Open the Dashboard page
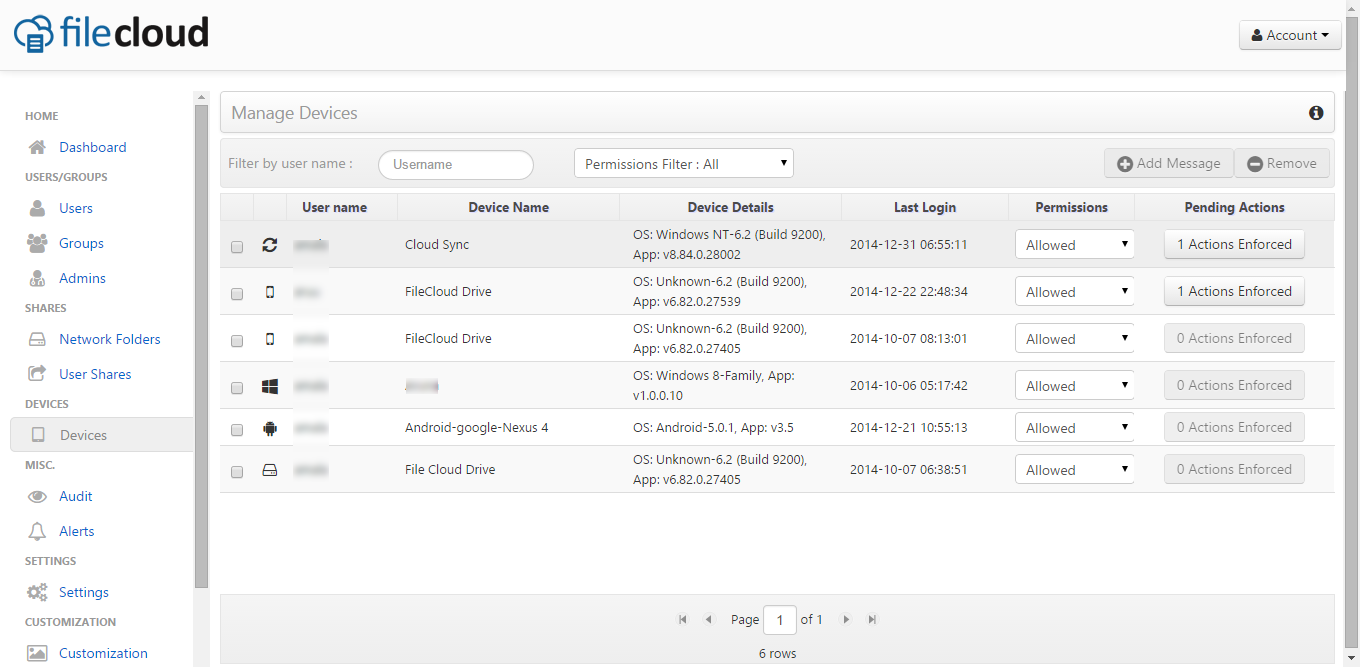 (x=92, y=147)
